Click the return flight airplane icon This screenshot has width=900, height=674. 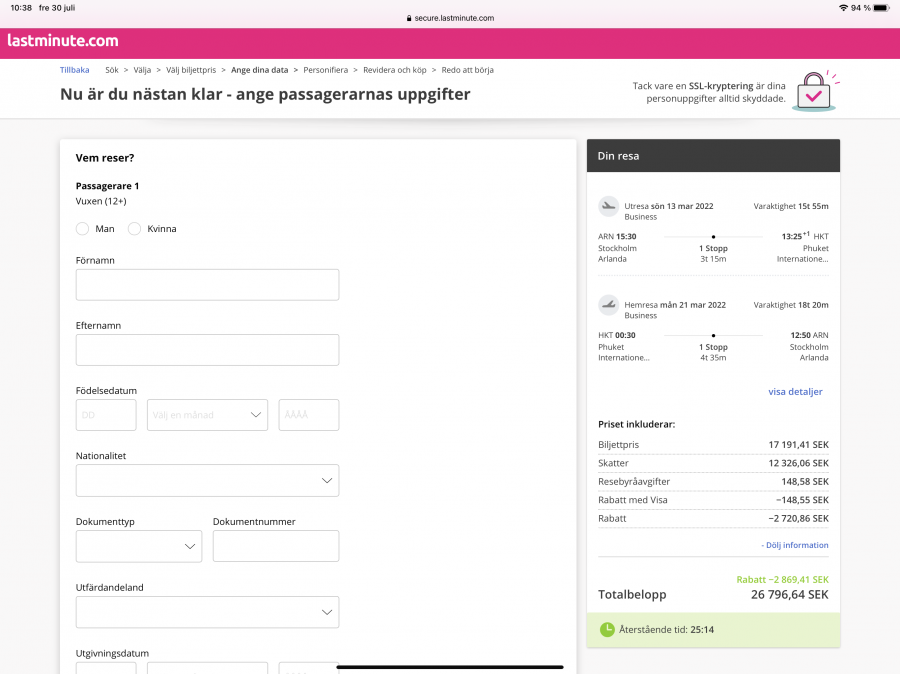click(x=608, y=305)
